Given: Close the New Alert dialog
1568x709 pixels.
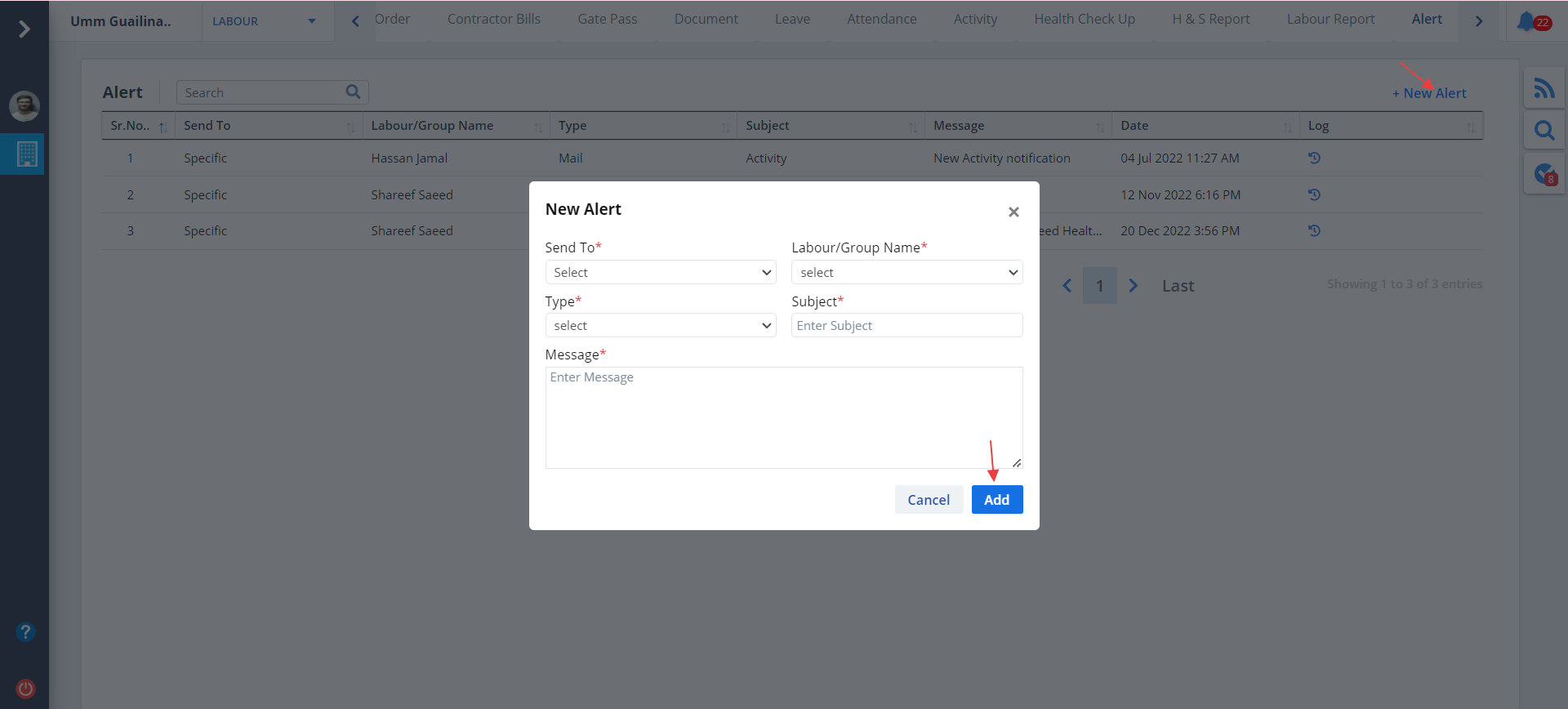Looking at the screenshot, I should (1013, 212).
